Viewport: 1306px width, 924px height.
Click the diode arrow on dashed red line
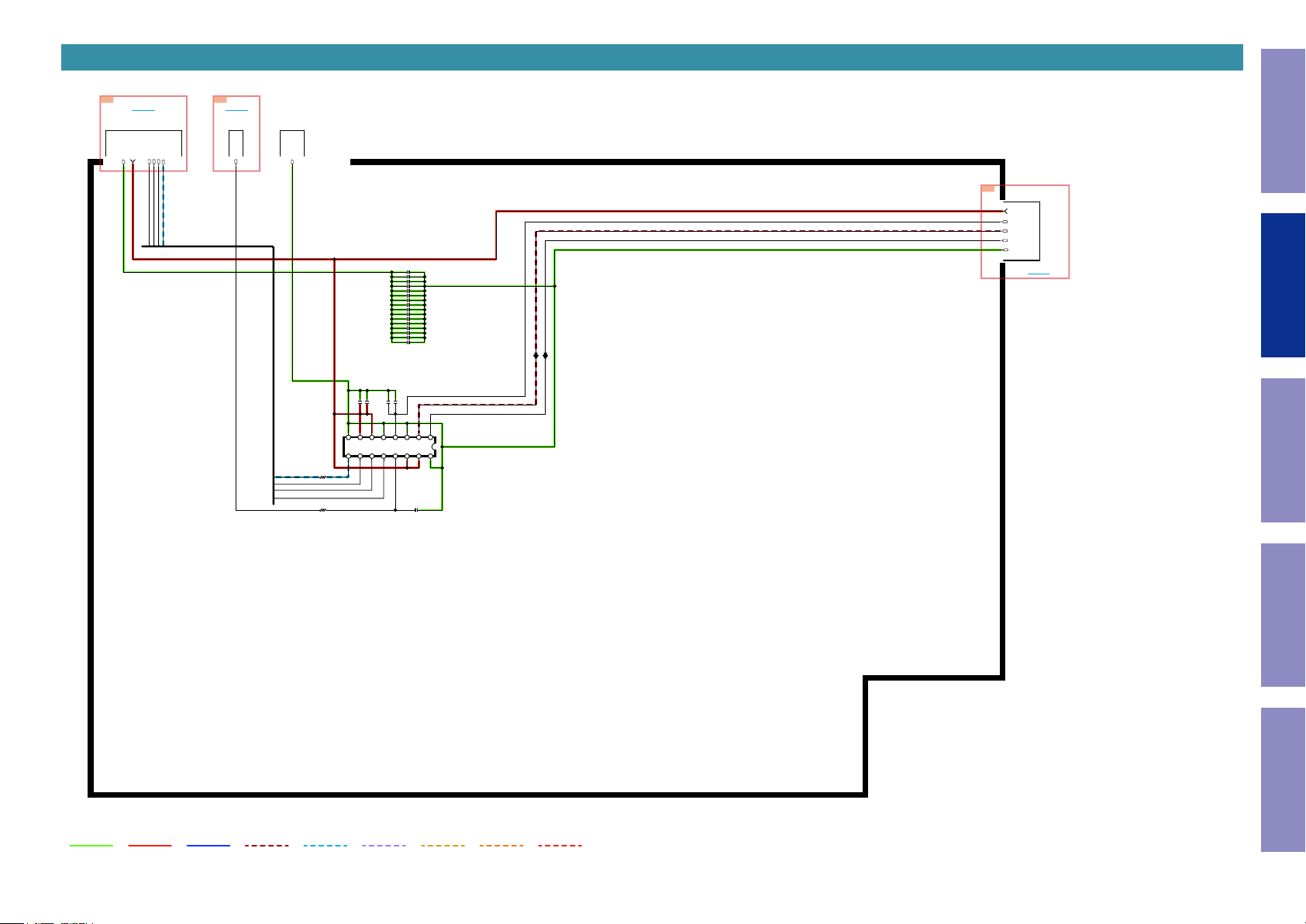tap(536, 356)
